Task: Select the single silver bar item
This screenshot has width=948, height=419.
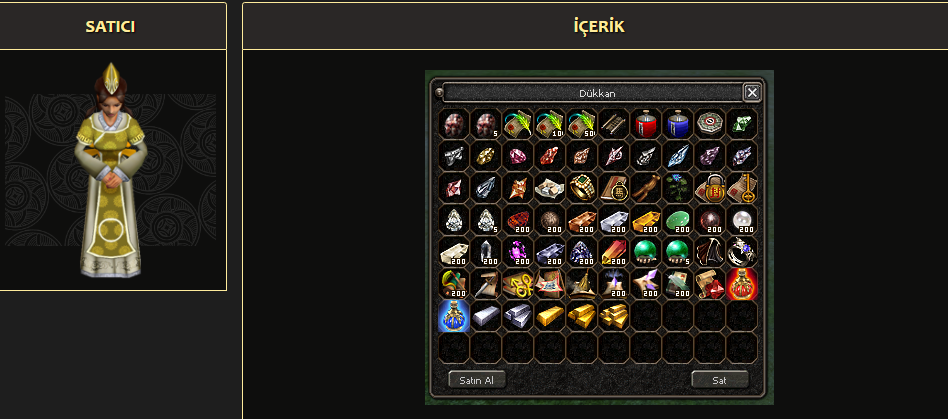Action: [x=486, y=316]
